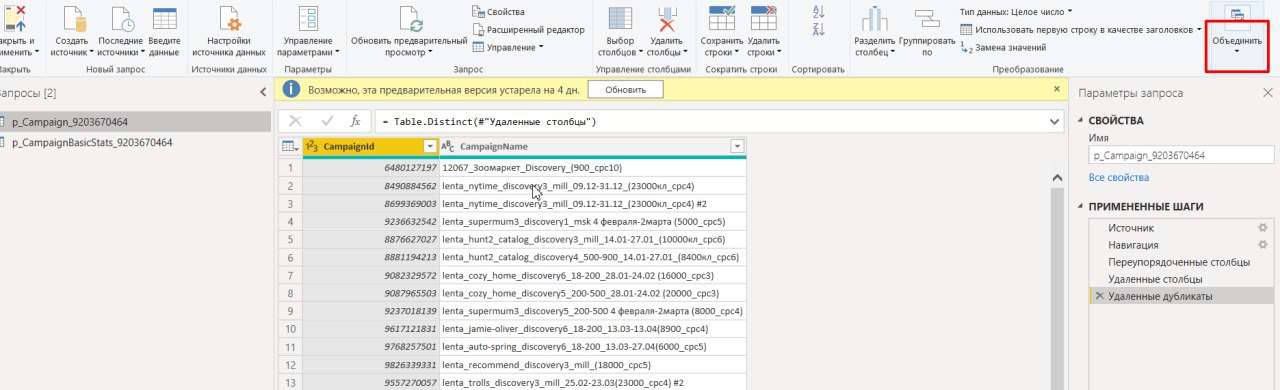
Task: Select the CampaignName column header
Action: [593, 146]
